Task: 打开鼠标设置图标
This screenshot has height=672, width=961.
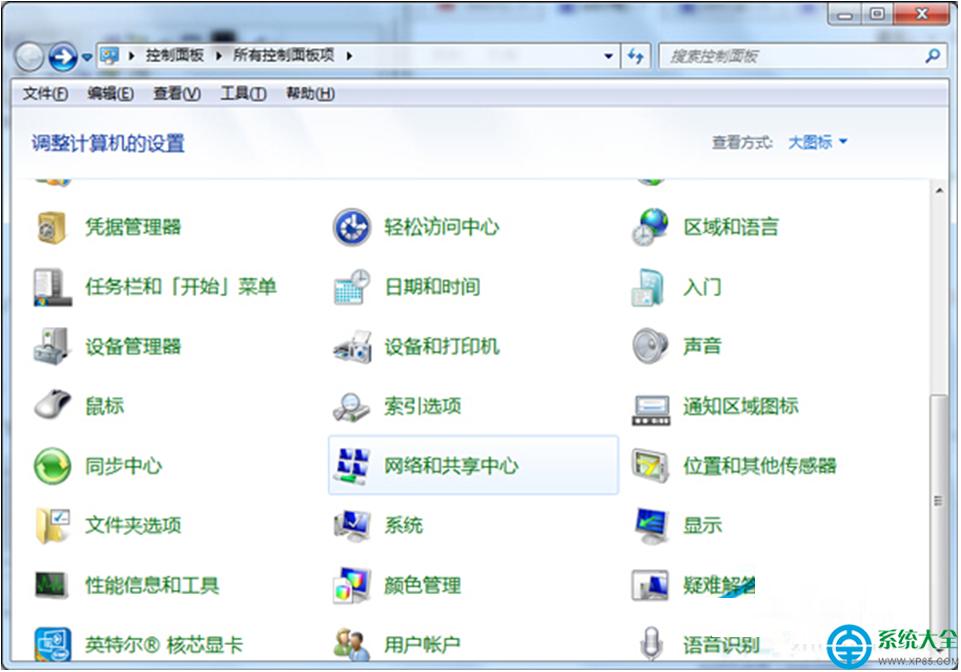Action: tap(103, 406)
